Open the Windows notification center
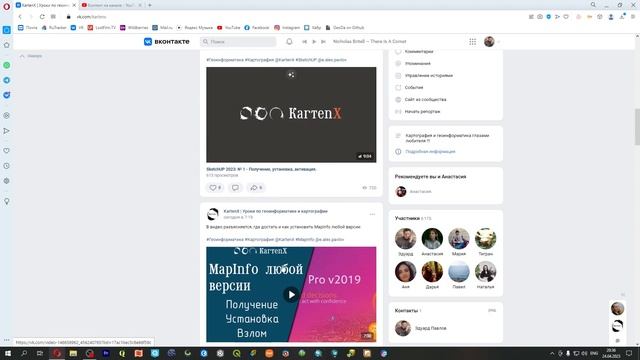 coord(629,353)
